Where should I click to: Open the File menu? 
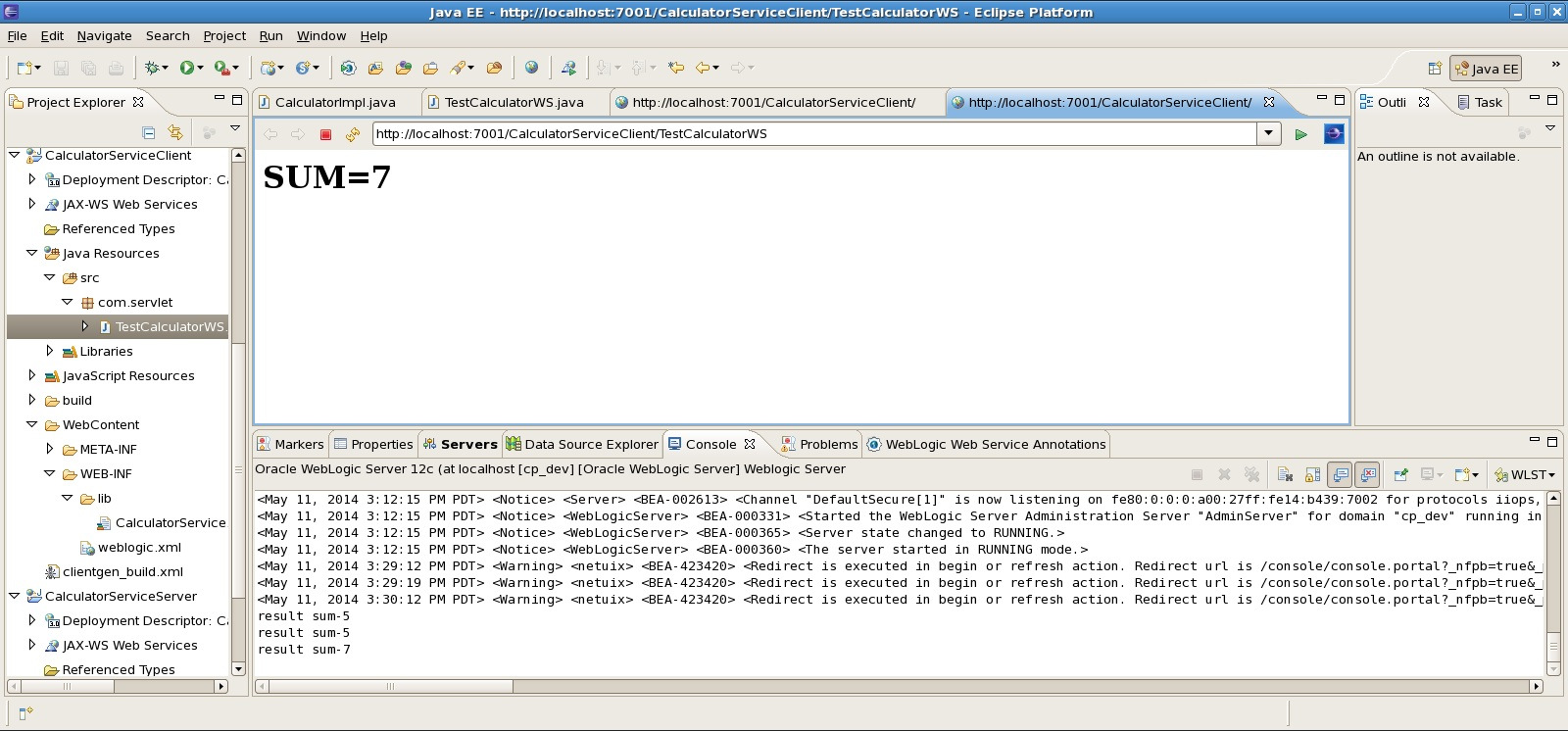pos(18,35)
